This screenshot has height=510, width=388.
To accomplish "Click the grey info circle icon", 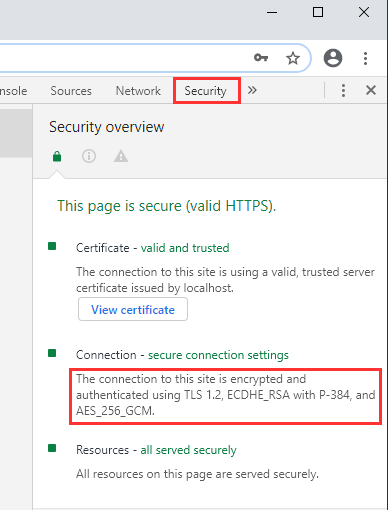I will 89,156.
